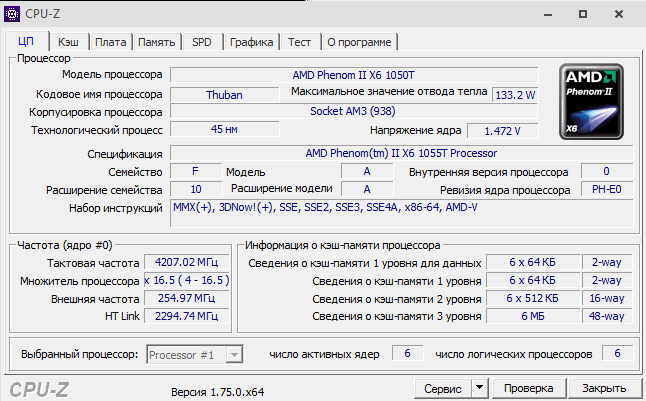Image resolution: width=646 pixels, height=401 pixels.
Task: Click the Семейство value F
Action: click(x=196, y=171)
